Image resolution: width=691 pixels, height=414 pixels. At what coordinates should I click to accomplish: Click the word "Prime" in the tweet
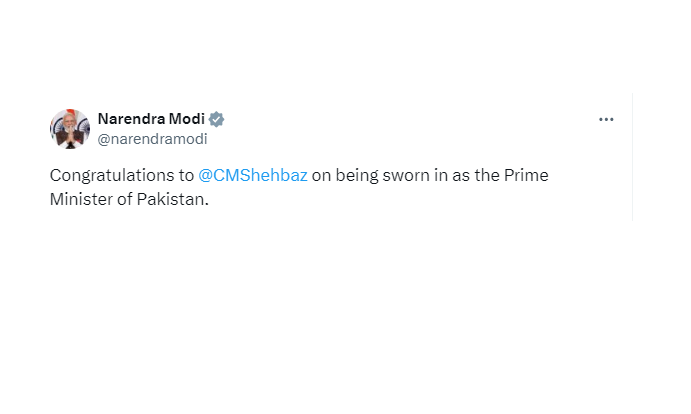[x=527, y=176]
